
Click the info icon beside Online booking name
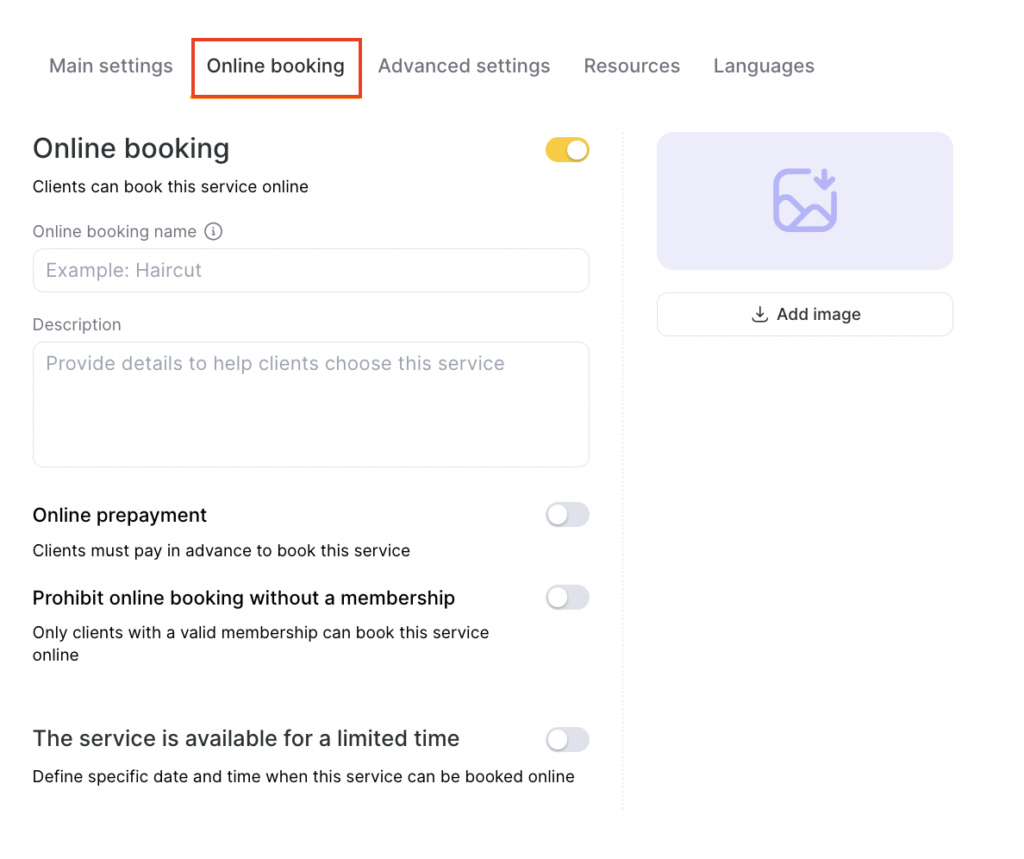pos(213,231)
